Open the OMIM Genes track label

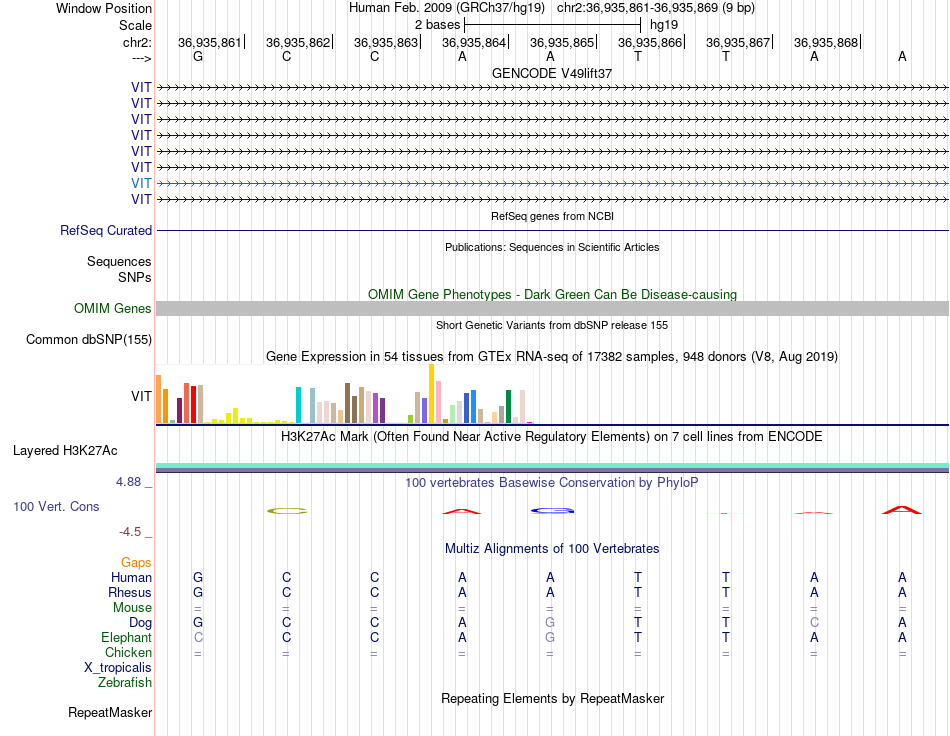point(112,308)
